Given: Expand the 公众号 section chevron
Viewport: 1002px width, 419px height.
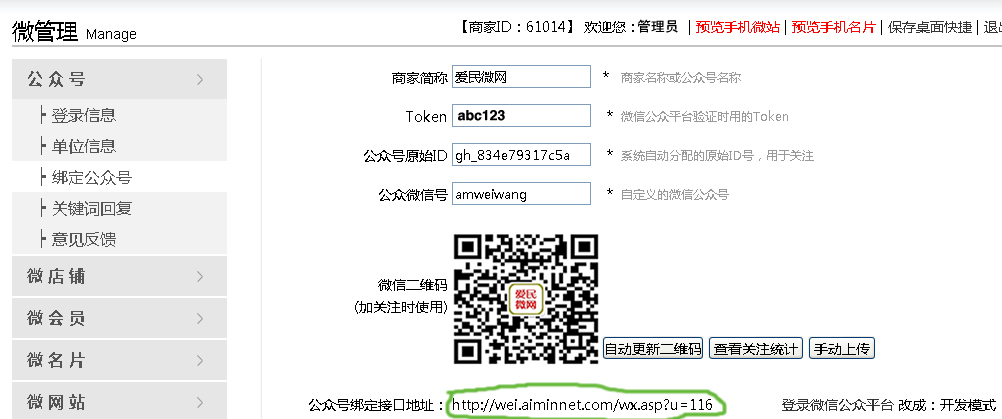Looking at the screenshot, I should pyautogui.click(x=201, y=80).
